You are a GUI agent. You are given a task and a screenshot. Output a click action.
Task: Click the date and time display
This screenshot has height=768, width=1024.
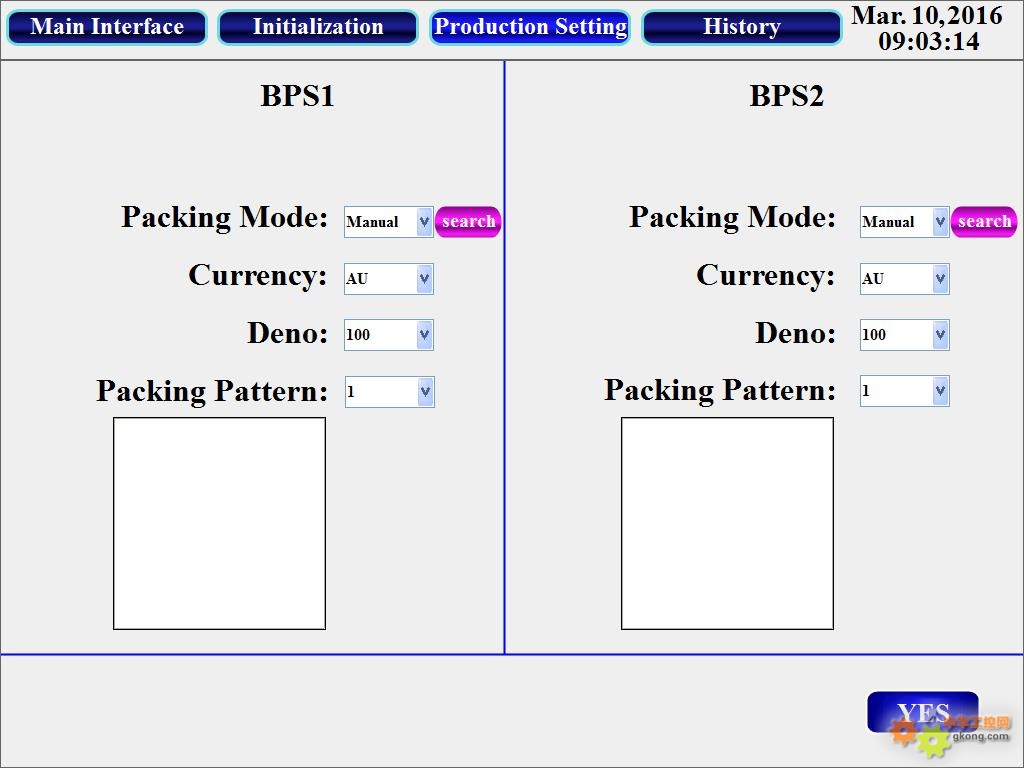click(927, 29)
